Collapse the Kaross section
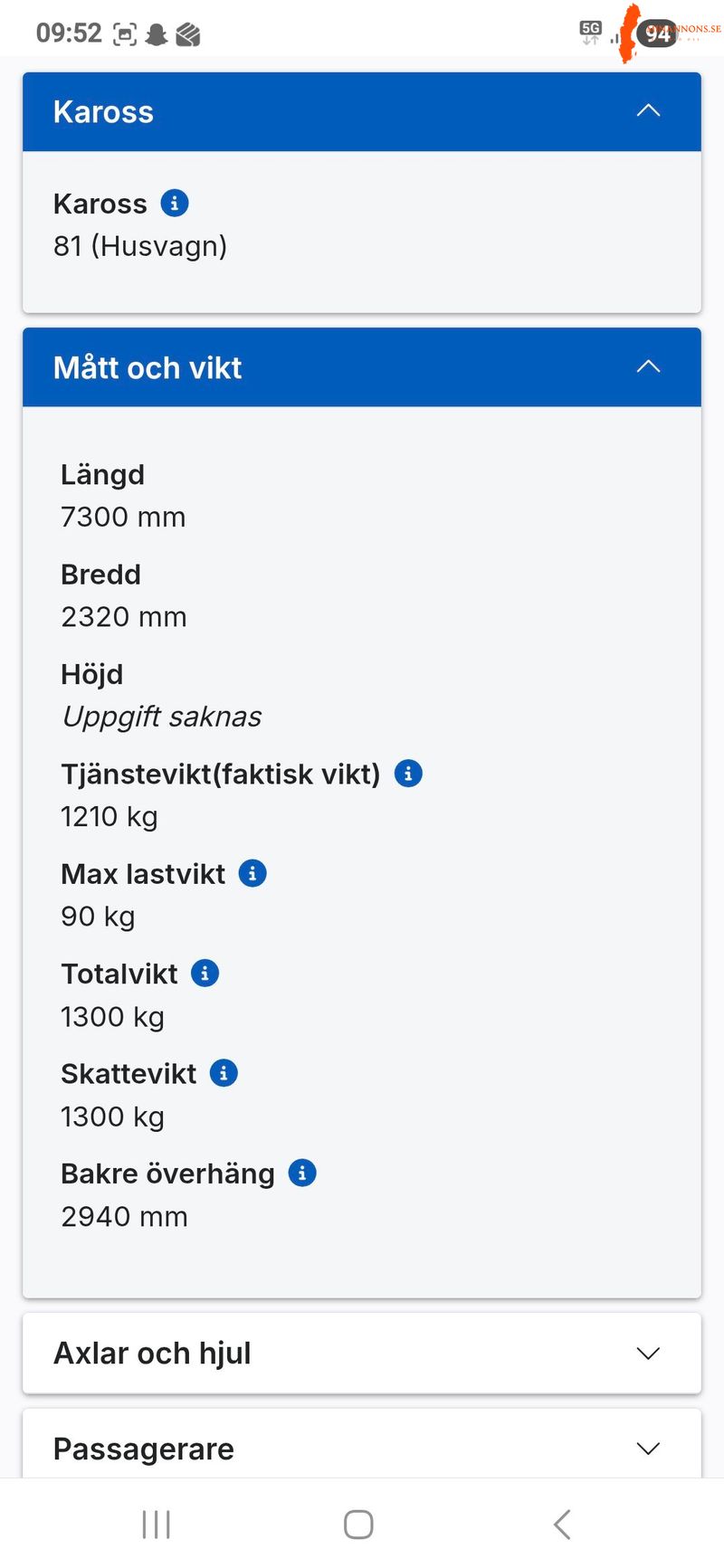This screenshot has width=724, height=1568. (x=648, y=109)
